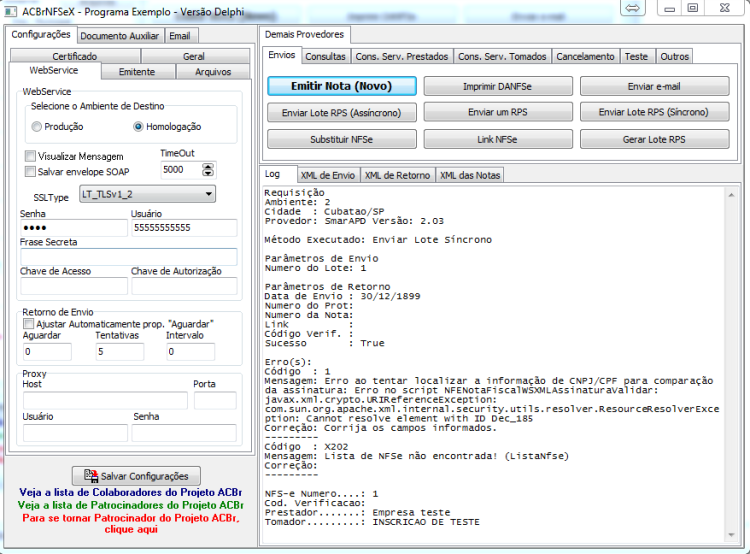Switch to the Documento Auxiliar tab
This screenshot has width=750, height=554.
pos(120,36)
